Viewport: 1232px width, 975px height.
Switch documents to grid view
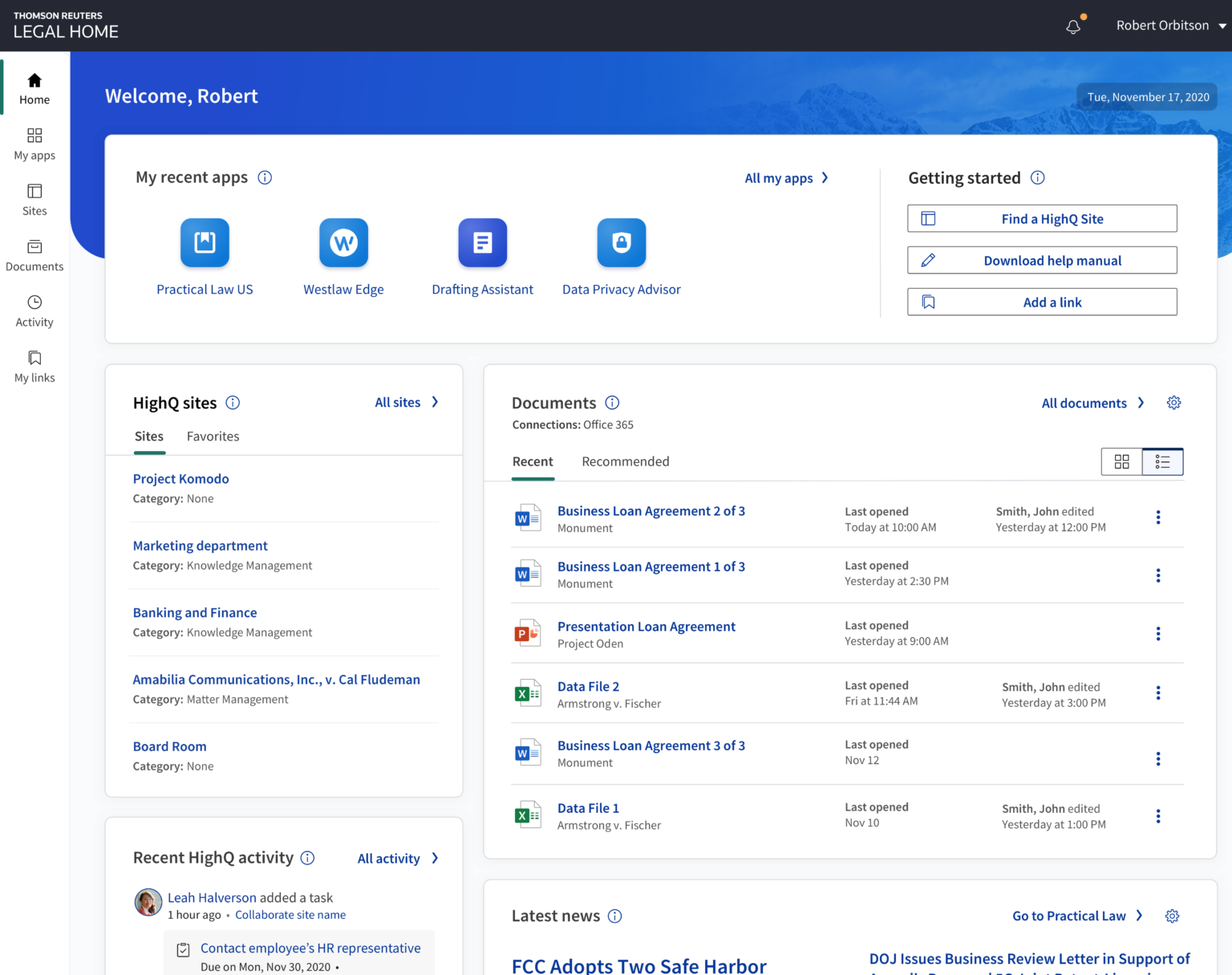click(x=1121, y=461)
